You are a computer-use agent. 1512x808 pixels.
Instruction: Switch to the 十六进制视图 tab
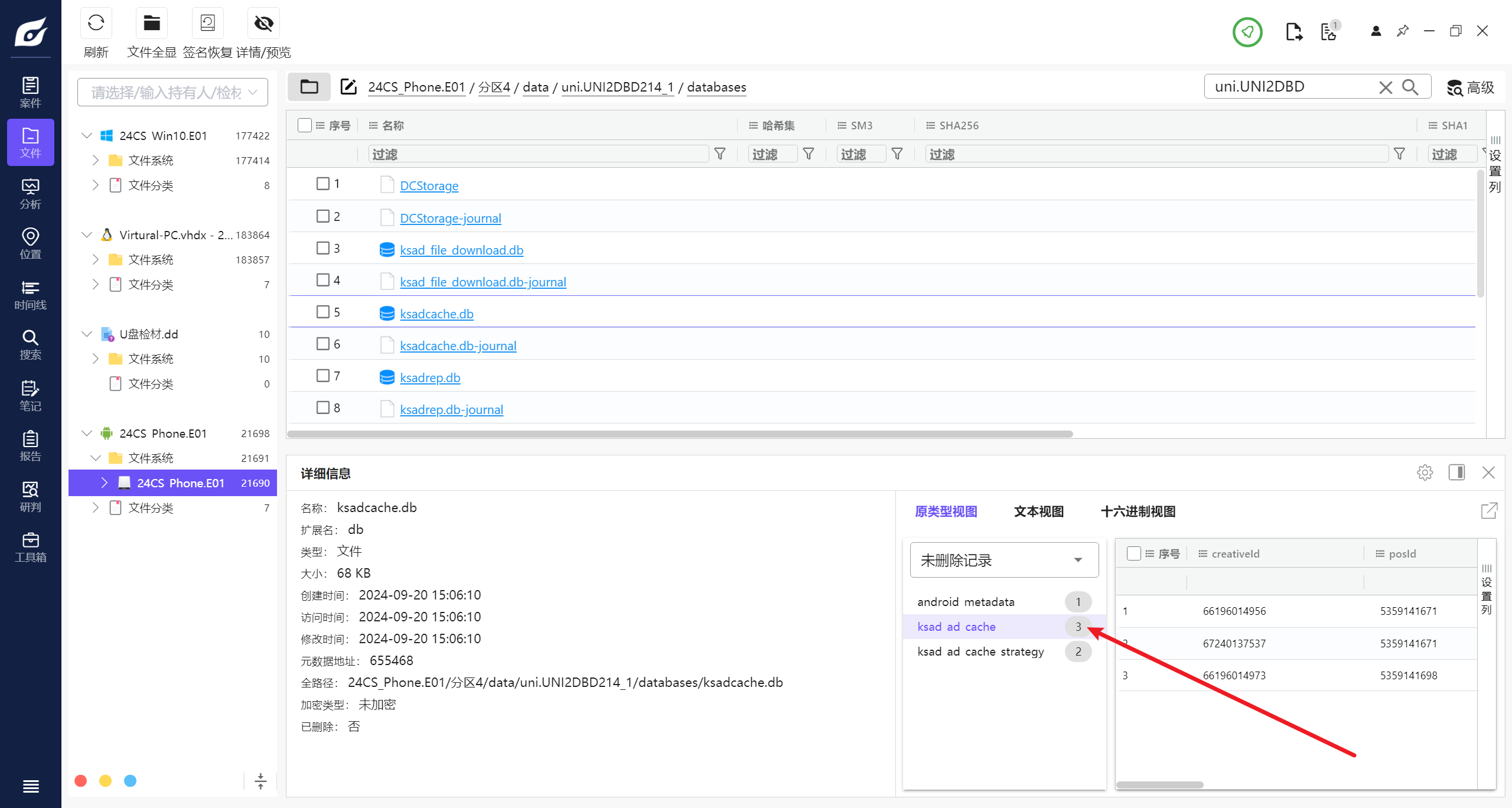pos(1138,511)
